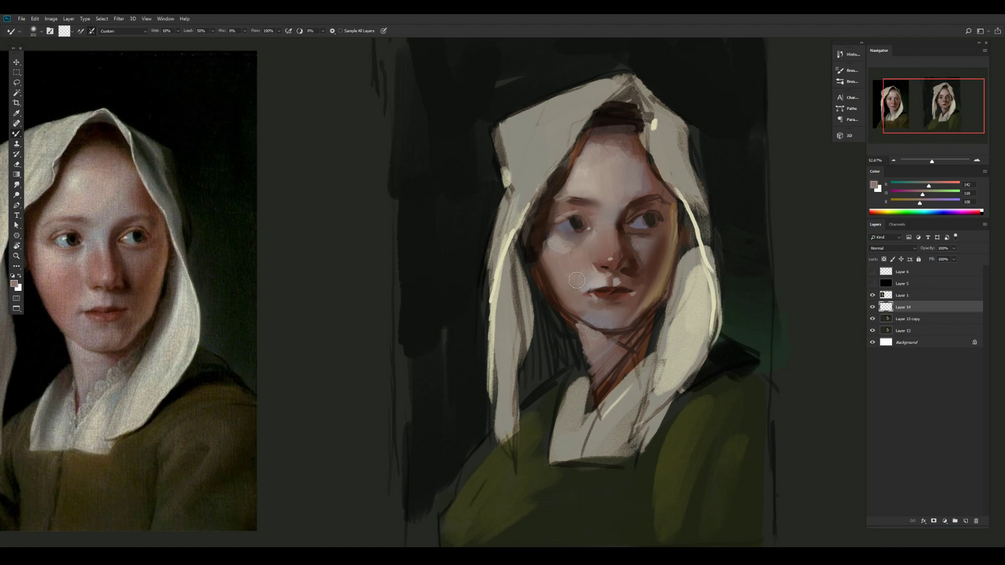Expand the layer Opacity dropdown arrow
The height and width of the screenshot is (565, 1005).
click(x=954, y=248)
